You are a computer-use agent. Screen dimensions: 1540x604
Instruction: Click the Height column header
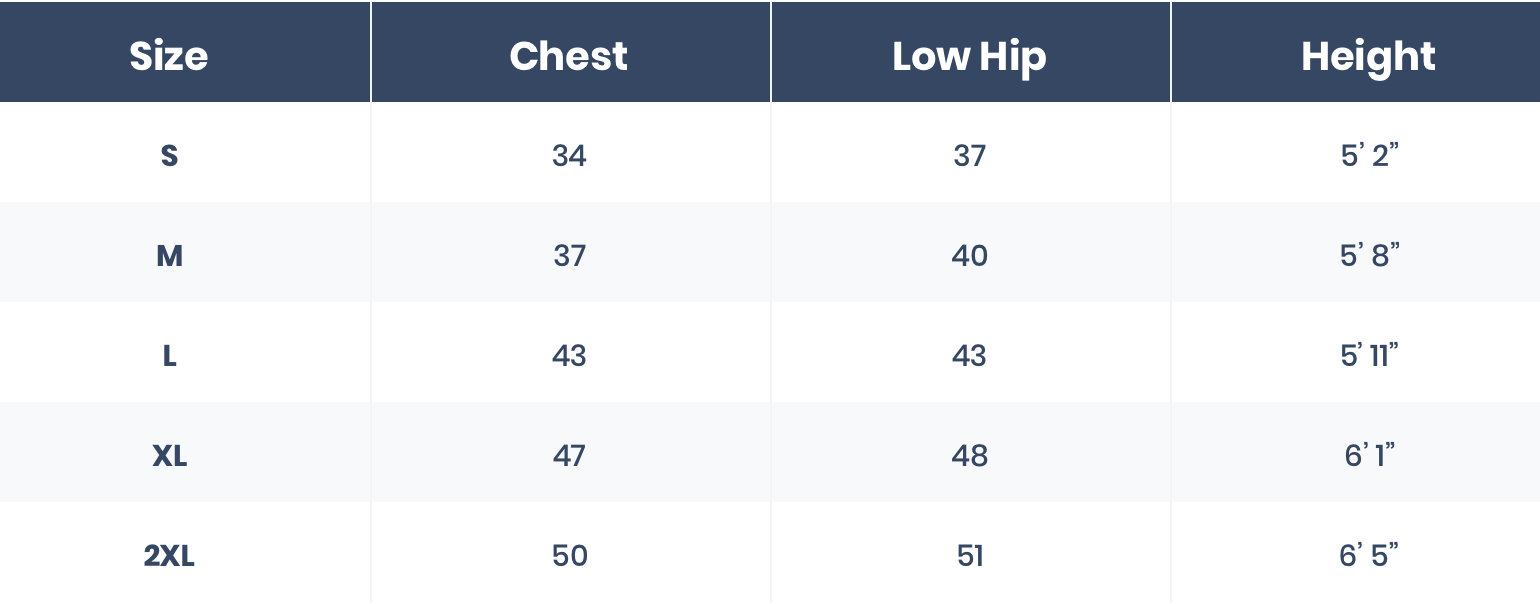pos(1368,56)
